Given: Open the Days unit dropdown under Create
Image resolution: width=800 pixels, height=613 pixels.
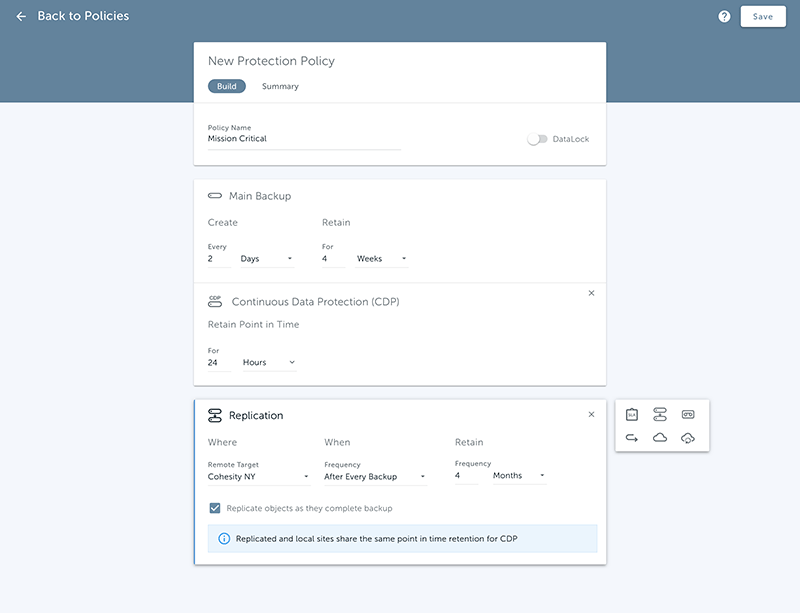Looking at the screenshot, I should pos(266,259).
